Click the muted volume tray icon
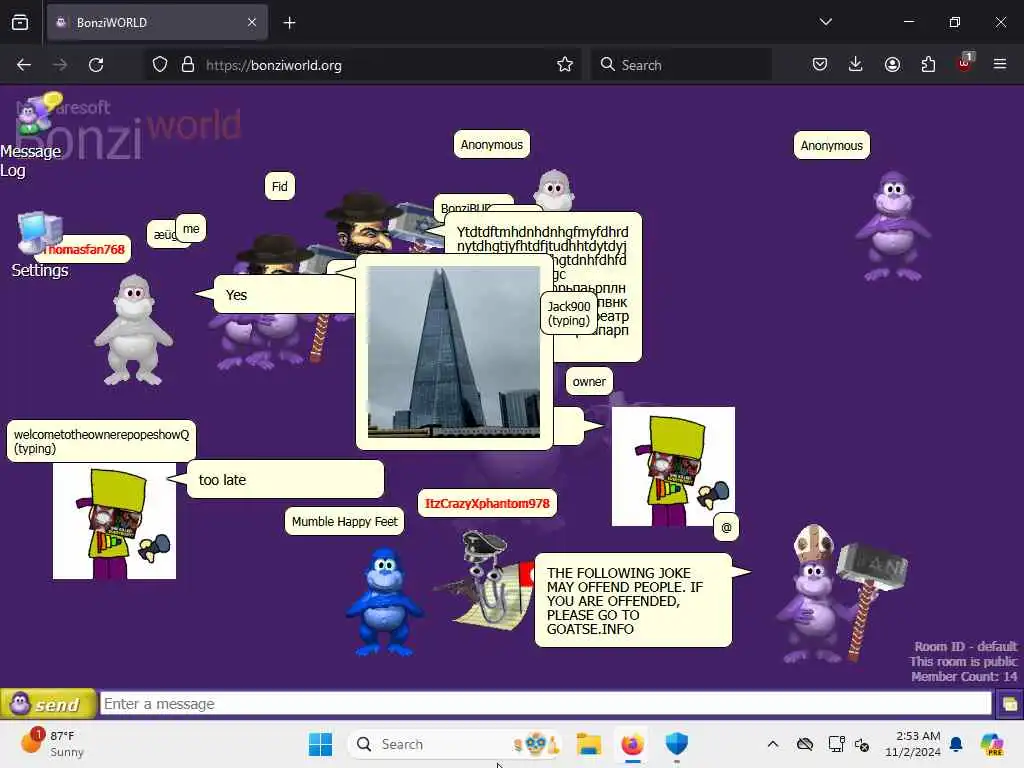This screenshot has height=768, width=1024. [x=862, y=744]
